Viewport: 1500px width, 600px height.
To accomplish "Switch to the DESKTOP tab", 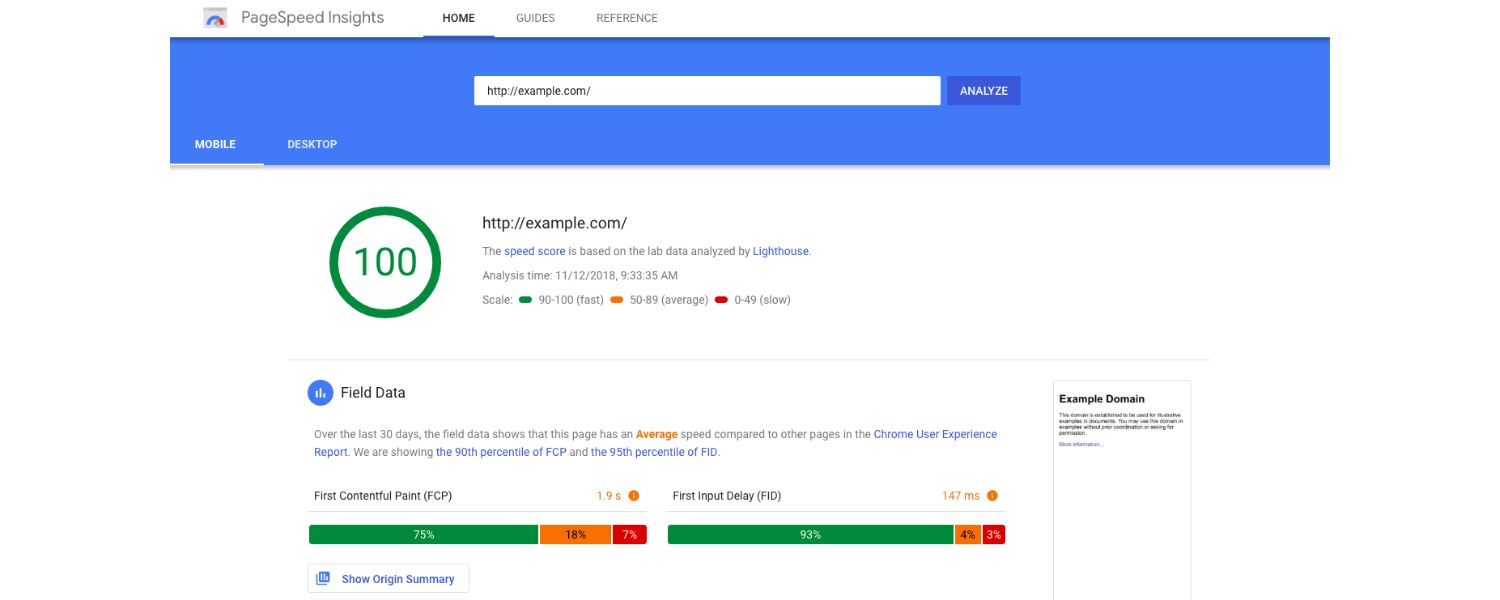I will pos(312,144).
